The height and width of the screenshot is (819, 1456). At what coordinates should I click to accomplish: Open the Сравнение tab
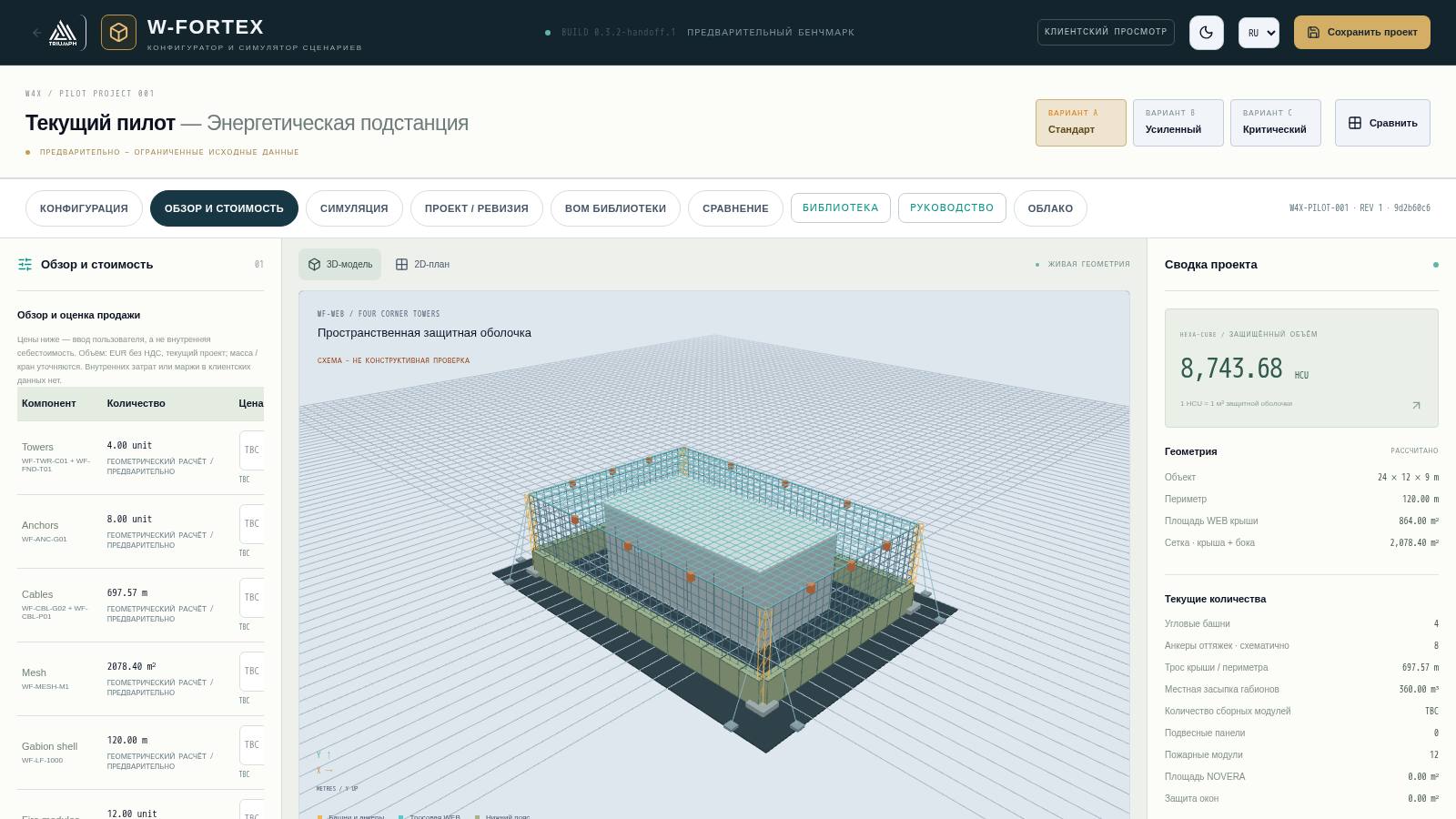point(735,208)
